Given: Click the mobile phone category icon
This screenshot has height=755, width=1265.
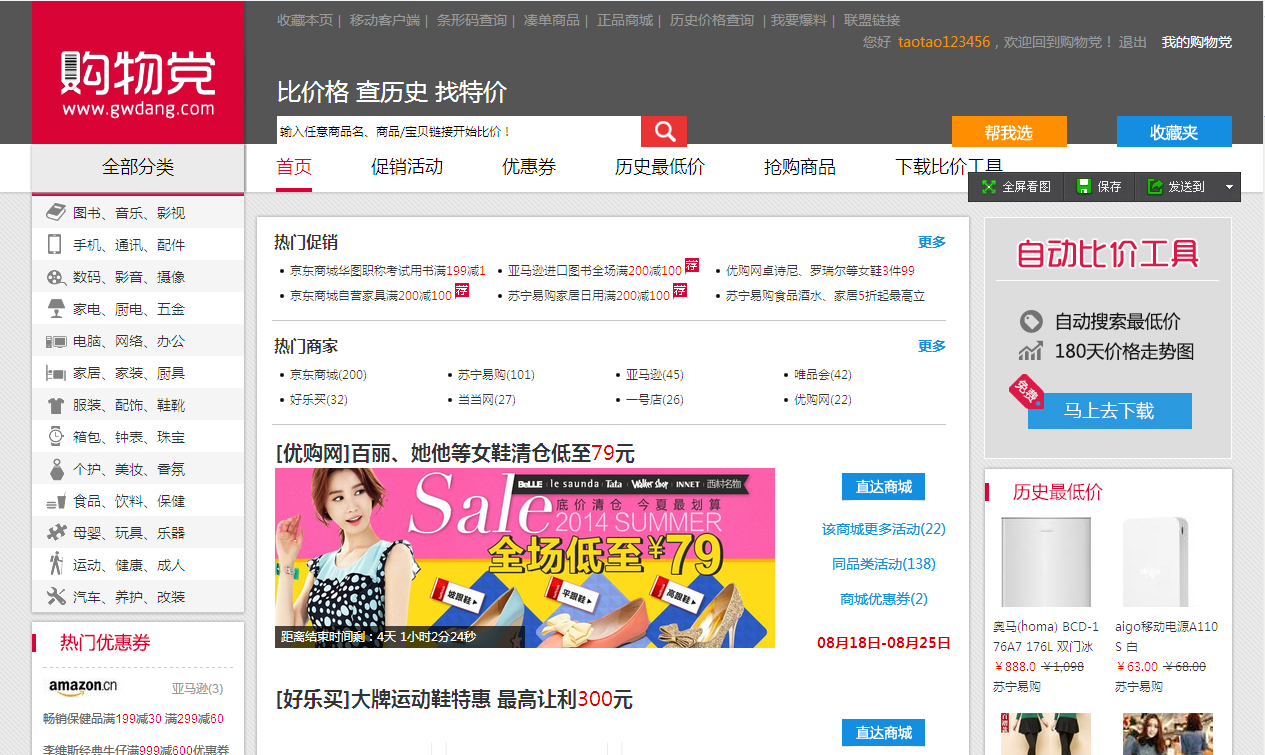Looking at the screenshot, I should pyautogui.click(x=55, y=244).
